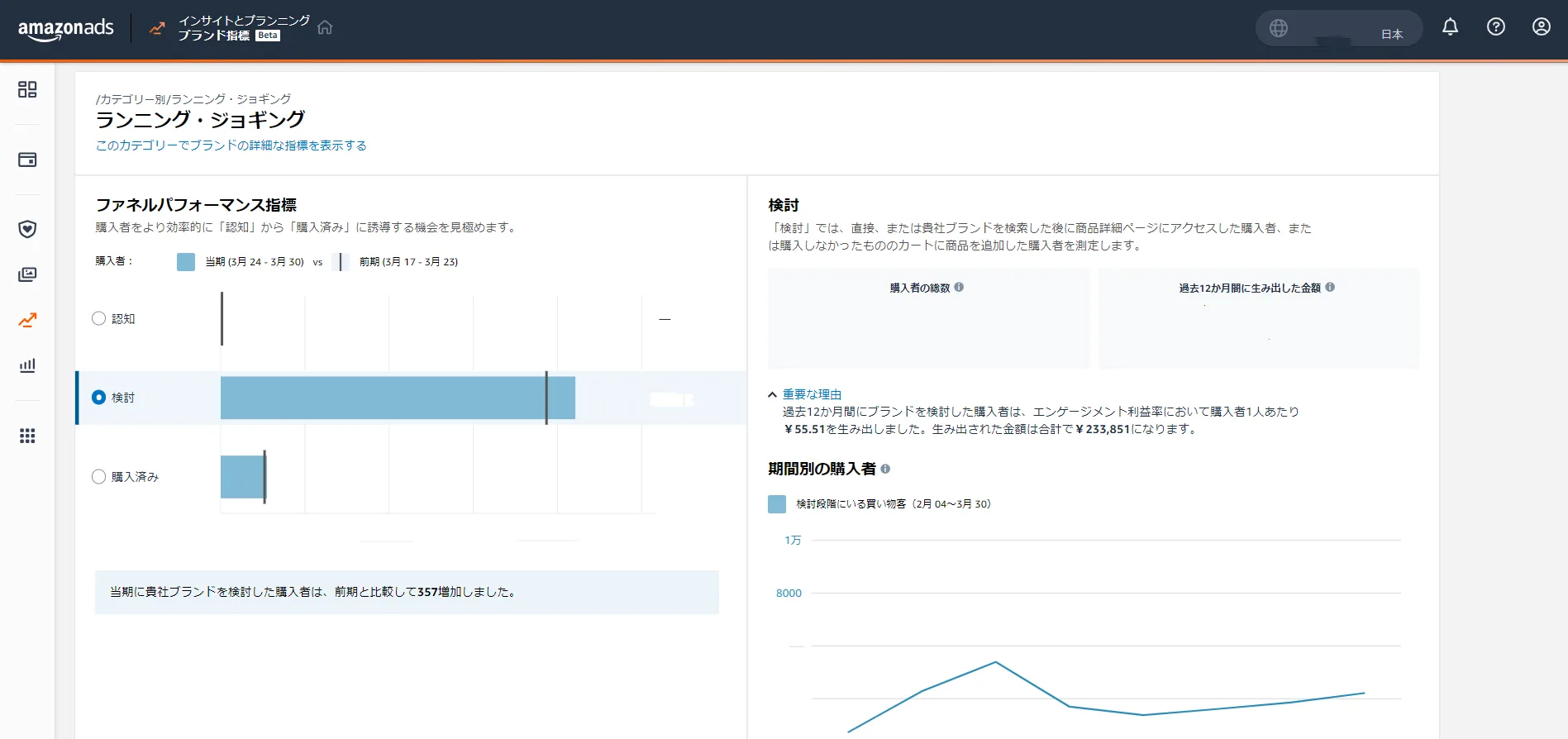
Task: Click the brand detailed metrics link
Action: [x=231, y=145]
